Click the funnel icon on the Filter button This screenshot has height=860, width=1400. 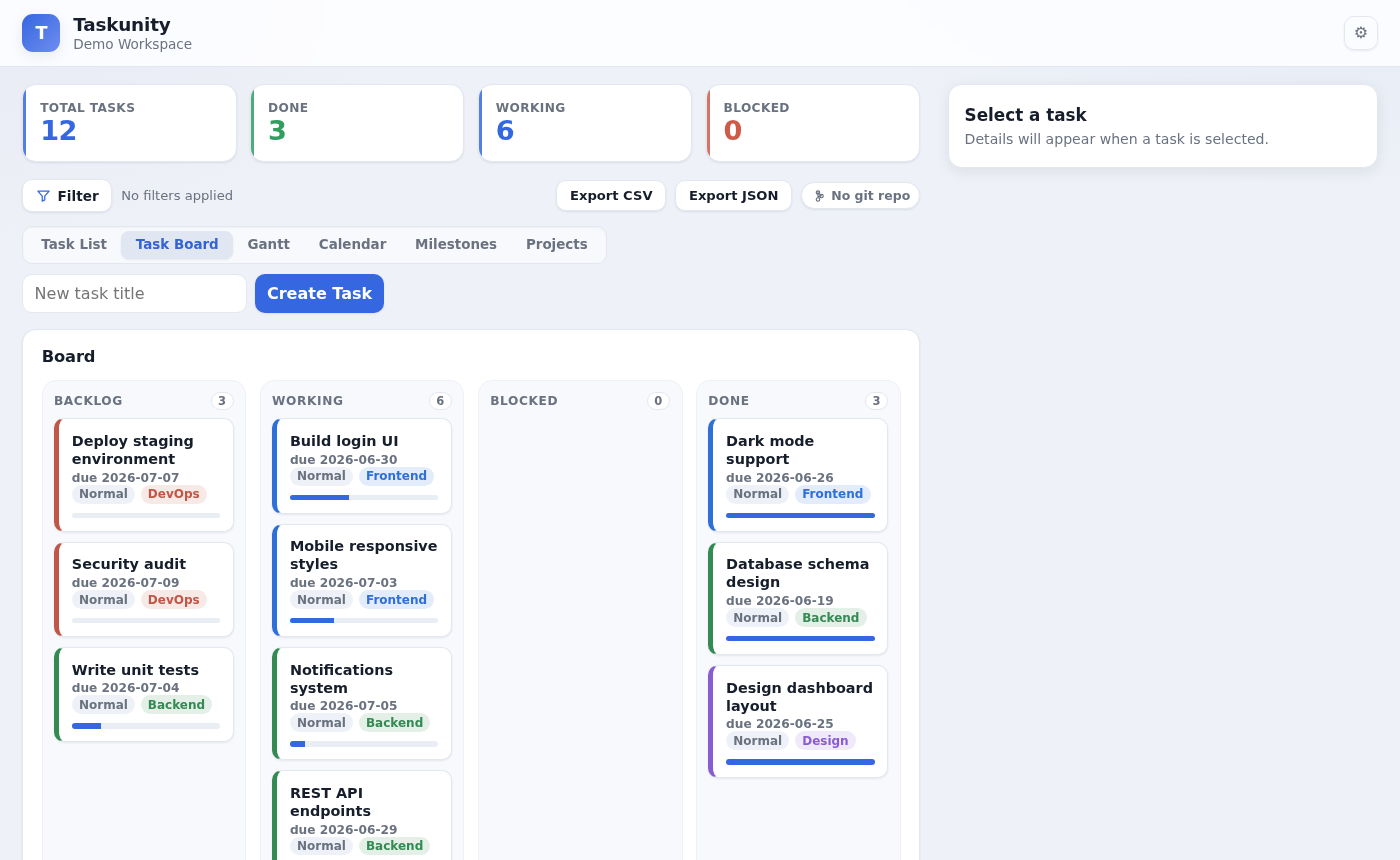(43, 196)
